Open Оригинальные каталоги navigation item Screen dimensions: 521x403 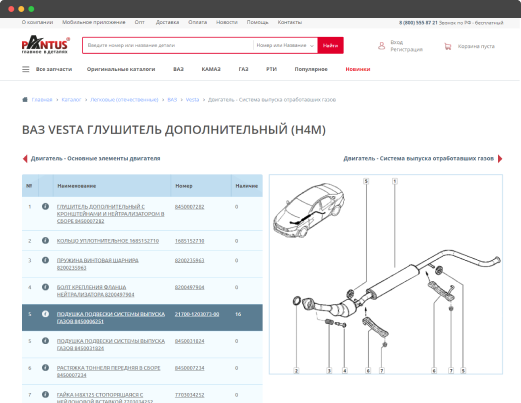click(x=121, y=69)
